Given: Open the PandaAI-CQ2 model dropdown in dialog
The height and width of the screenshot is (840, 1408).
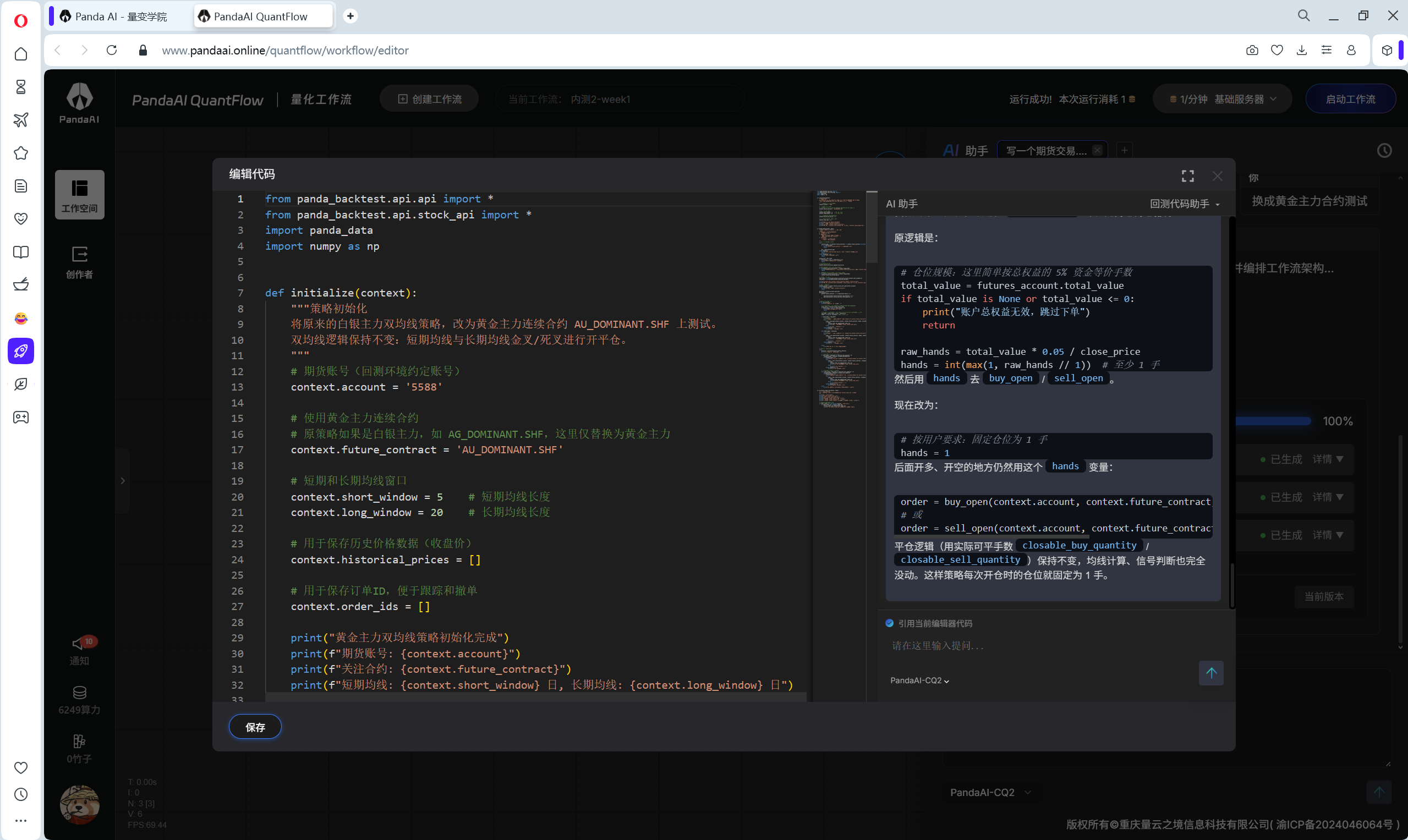Looking at the screenshot, I should 919,680.
